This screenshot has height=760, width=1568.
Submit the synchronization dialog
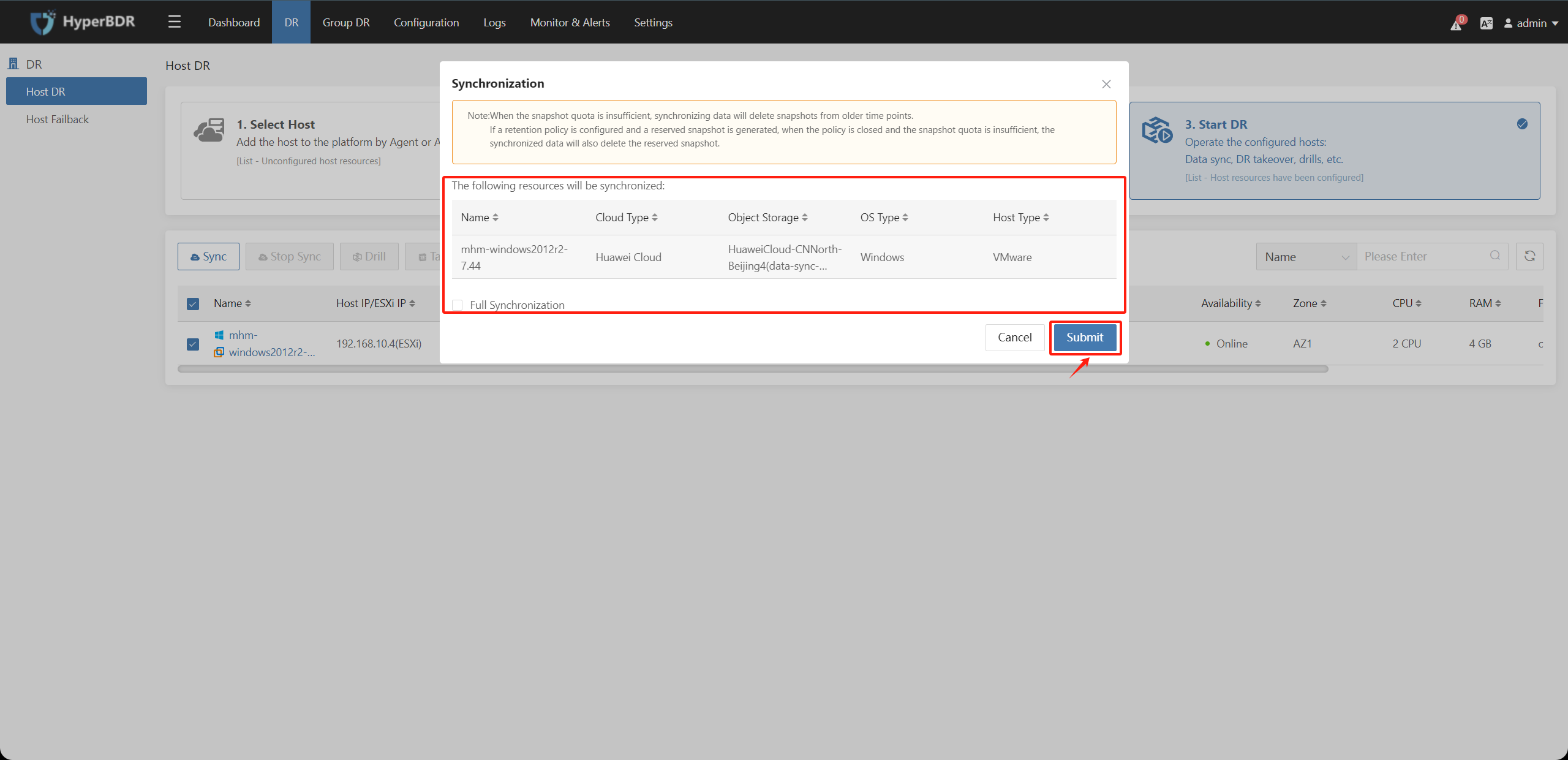pyautogui.click(x=1085, y=337)
